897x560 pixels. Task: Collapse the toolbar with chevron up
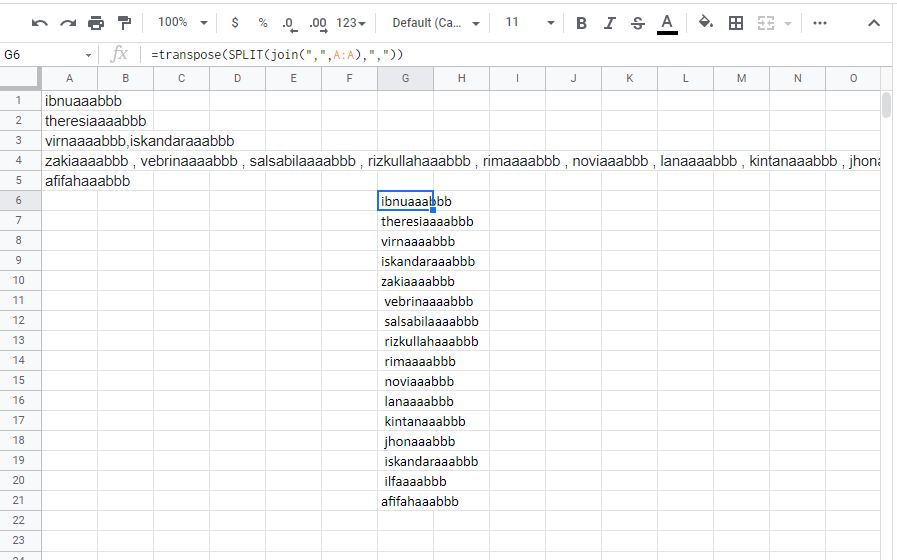[x=874, y=23]
